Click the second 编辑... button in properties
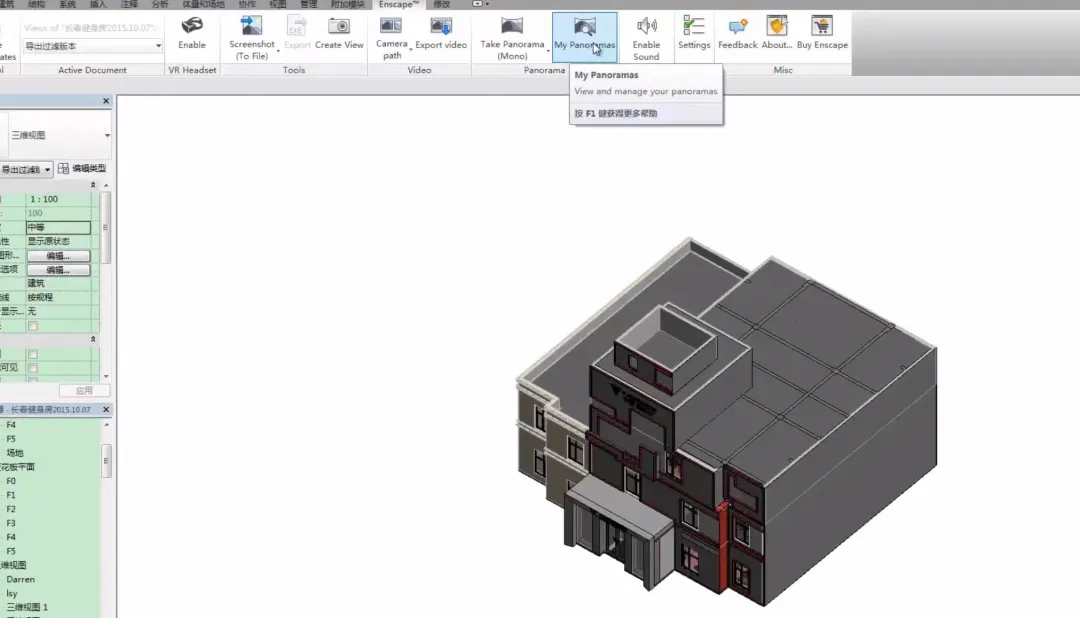 (x=58, y=270)
